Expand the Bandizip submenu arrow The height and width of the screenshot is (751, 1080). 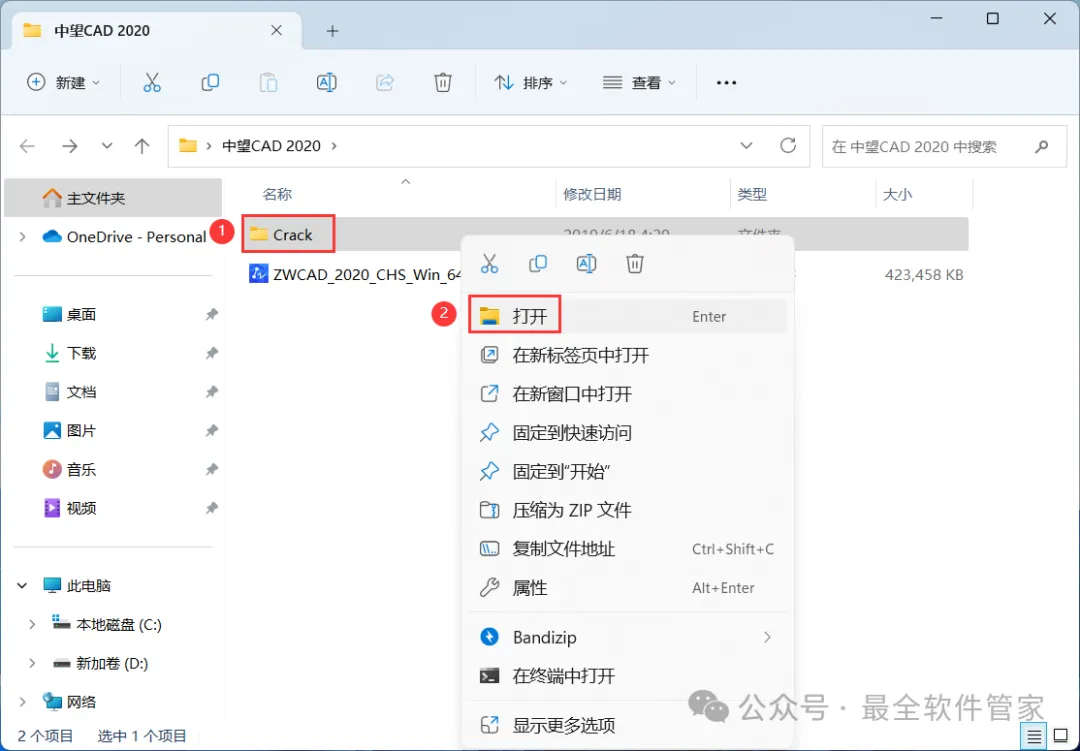(x=767, y=637)
